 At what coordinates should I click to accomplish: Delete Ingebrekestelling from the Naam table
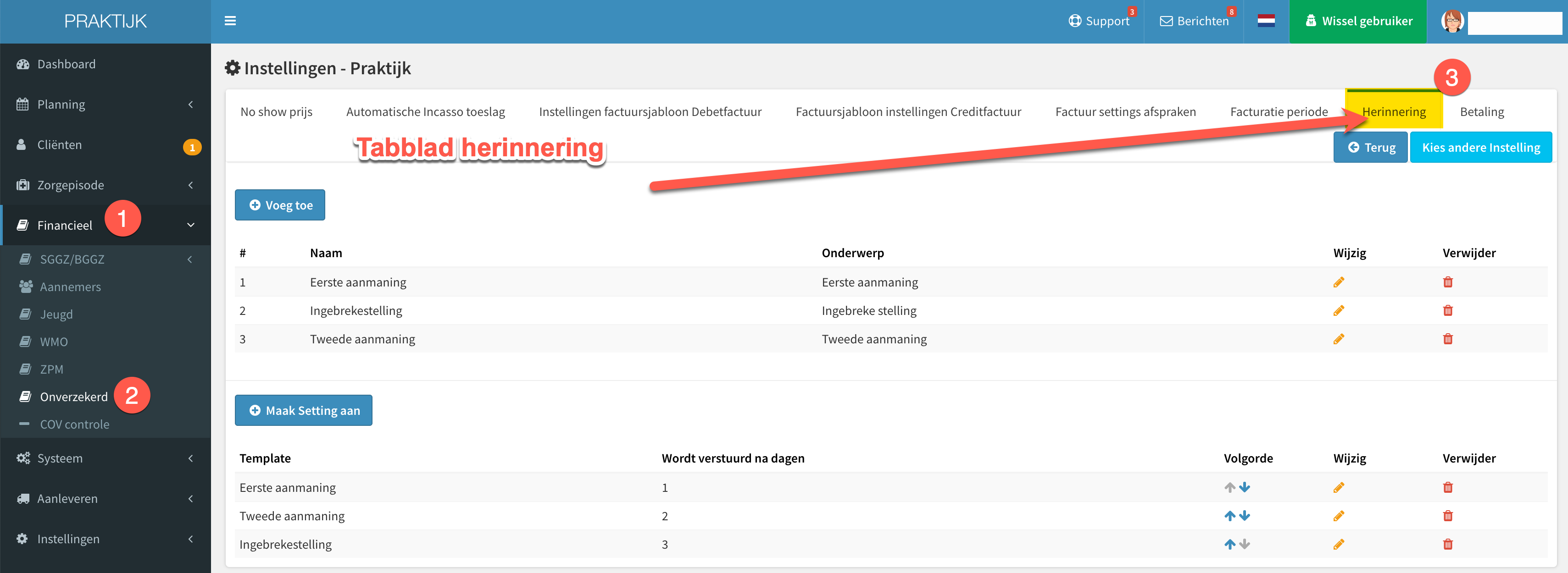tap(1447, 311)
